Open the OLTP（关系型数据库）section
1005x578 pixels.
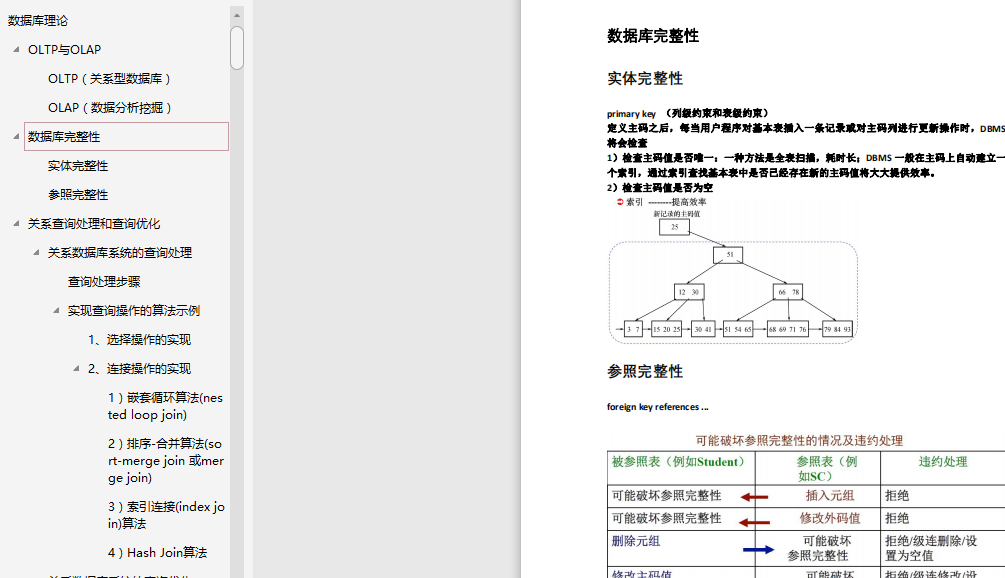click(x=110, y=78)
